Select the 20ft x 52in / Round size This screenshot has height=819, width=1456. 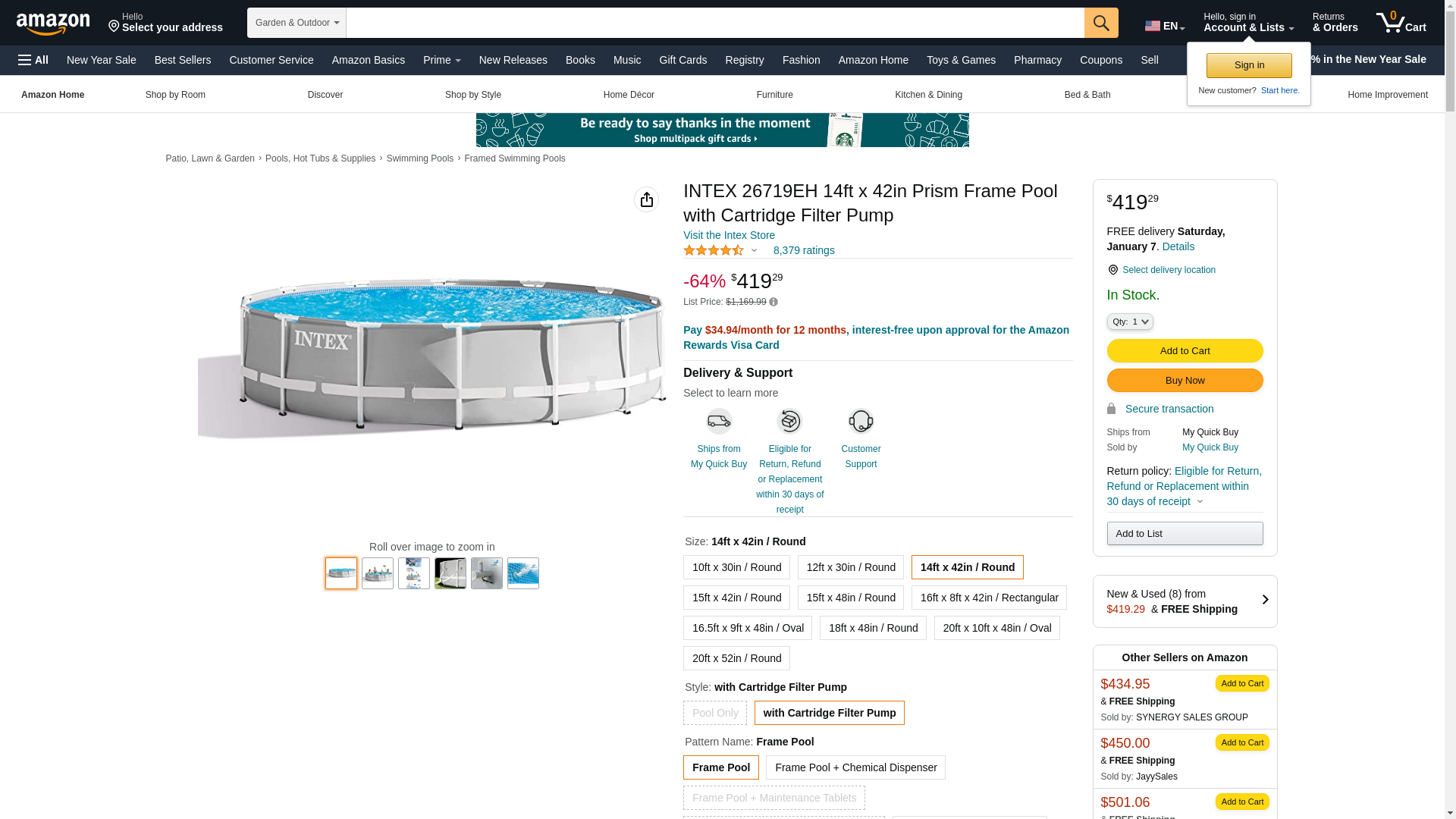click(x=736, y=658)
